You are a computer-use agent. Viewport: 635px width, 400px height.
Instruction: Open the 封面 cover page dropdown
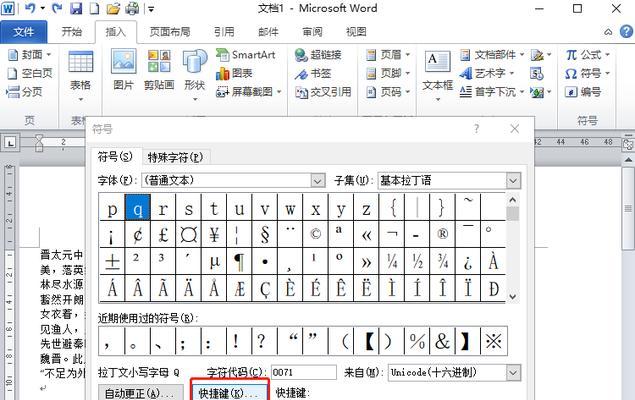(30, 54)
